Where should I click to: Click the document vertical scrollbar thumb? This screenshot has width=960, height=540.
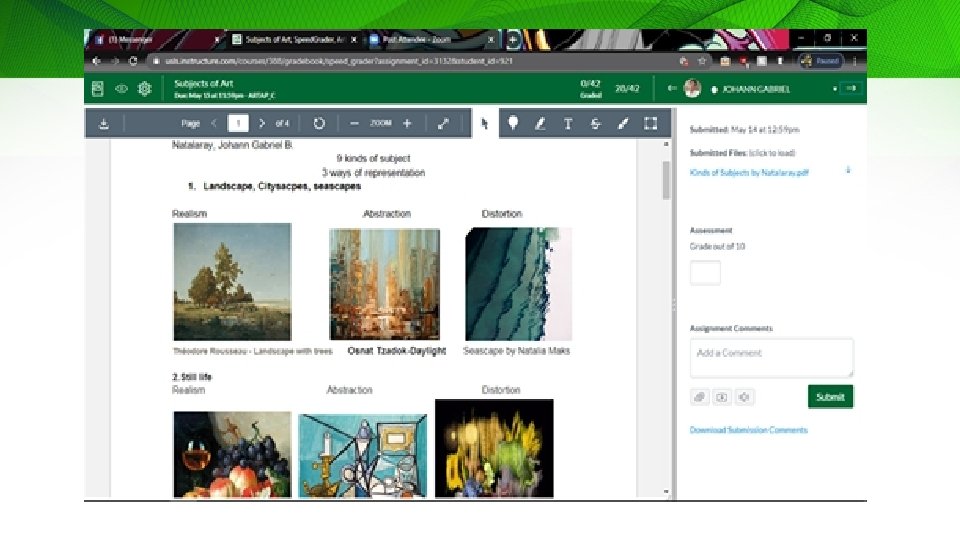pos(666,180)
